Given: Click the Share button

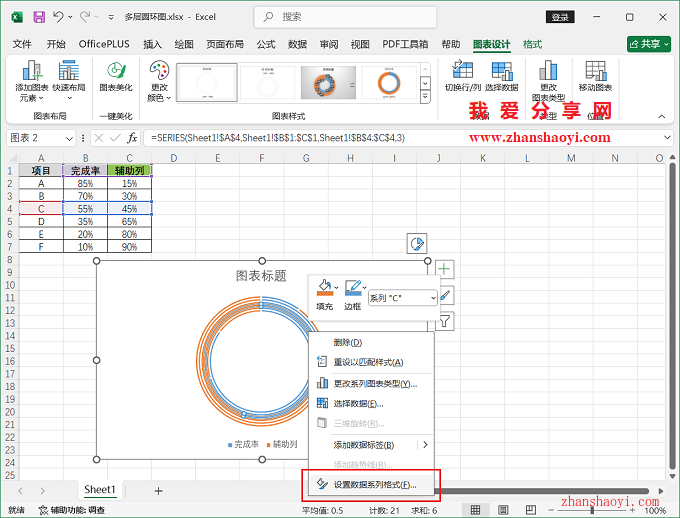Looking at the screenshot, I should (648, 44).
